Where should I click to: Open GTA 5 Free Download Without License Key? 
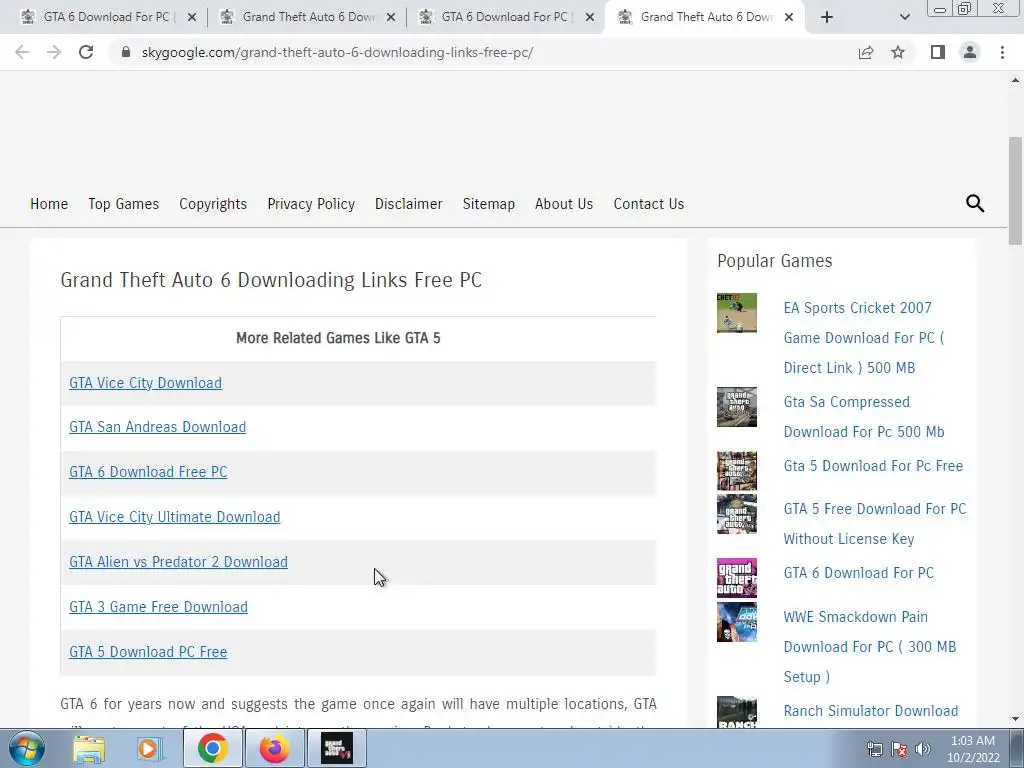874,524
